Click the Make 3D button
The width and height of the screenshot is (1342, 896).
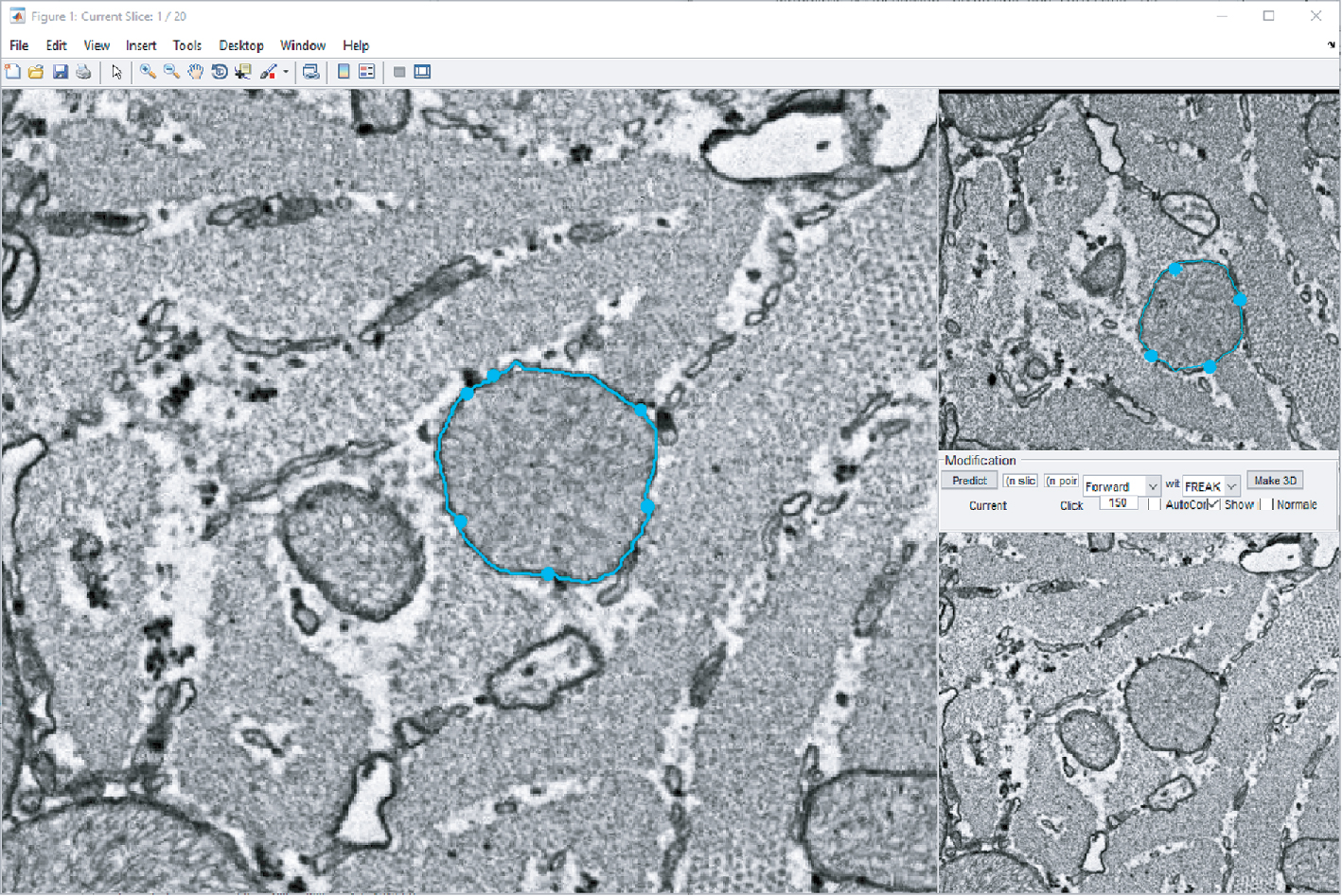pos(1275,481)
